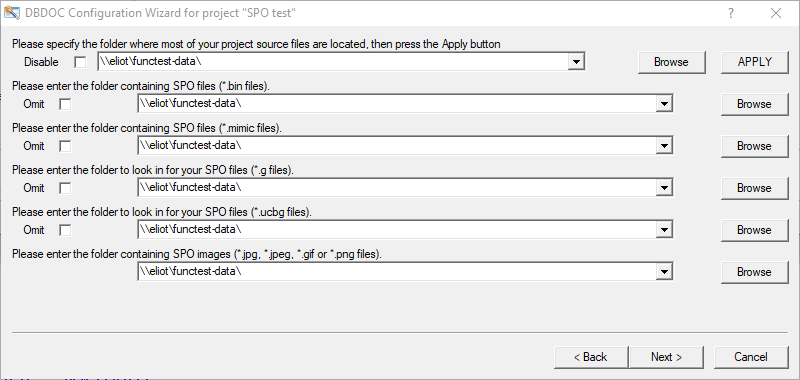The image size is (800, 380).
Task: Tick the Disable checkbox for the project source folder
Action: (80, 62)
